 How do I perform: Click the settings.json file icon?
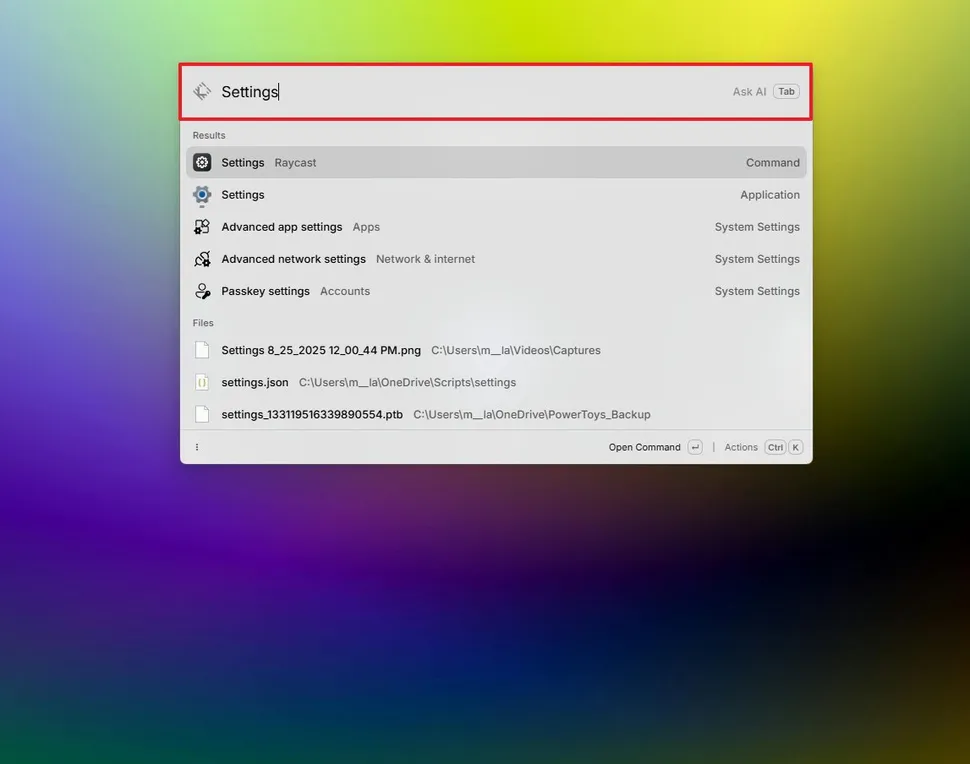[202, 382]
